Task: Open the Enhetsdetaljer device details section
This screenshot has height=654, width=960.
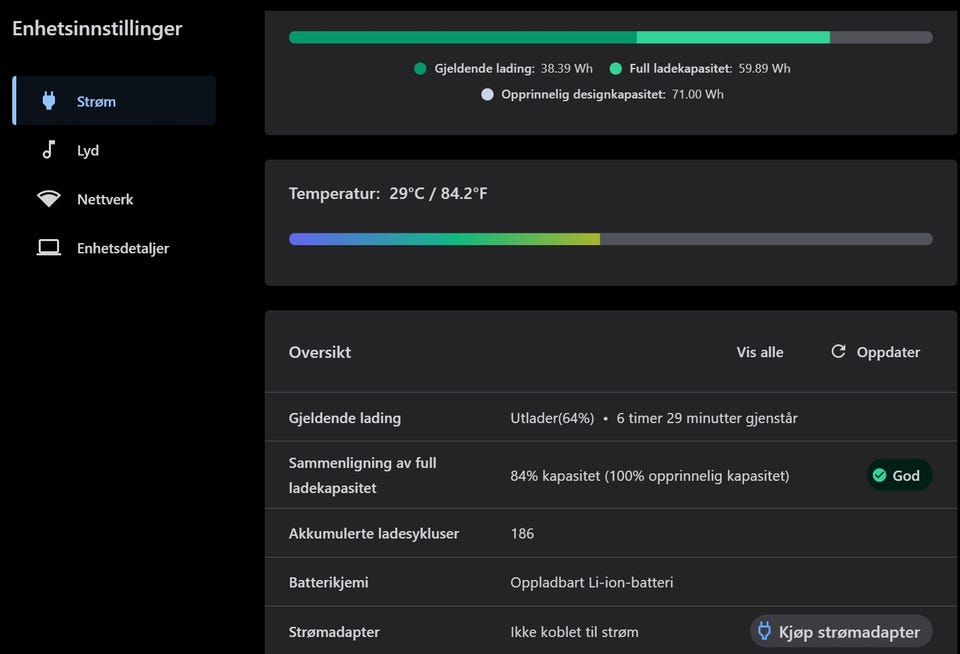Action: click(x=114, y=248)
